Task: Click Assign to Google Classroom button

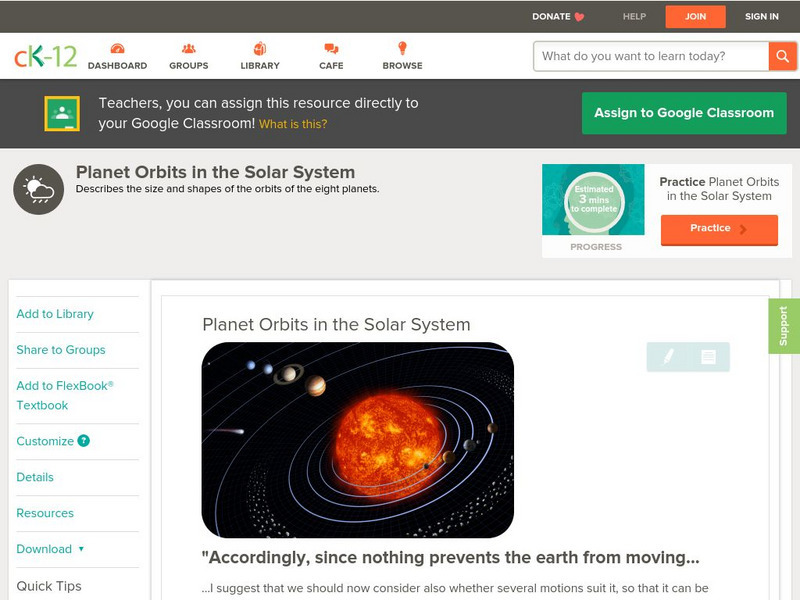Action: tap(684, 113)
